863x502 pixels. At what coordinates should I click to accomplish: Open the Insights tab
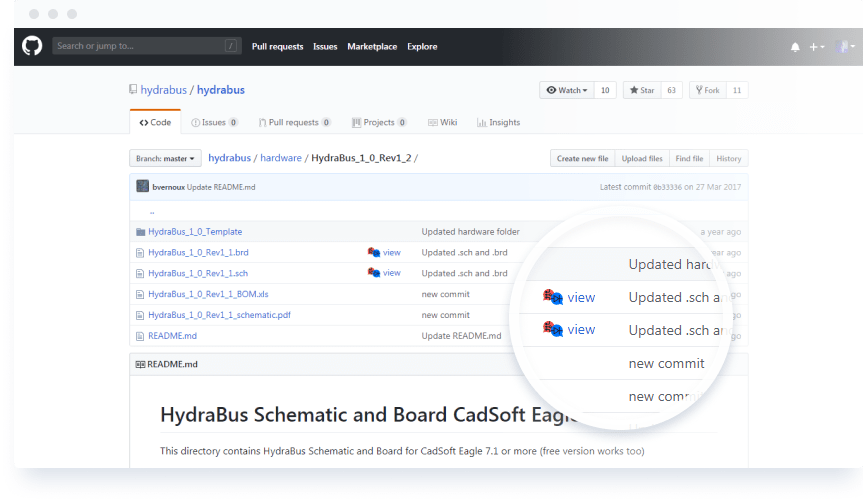(x=498, y=122)
